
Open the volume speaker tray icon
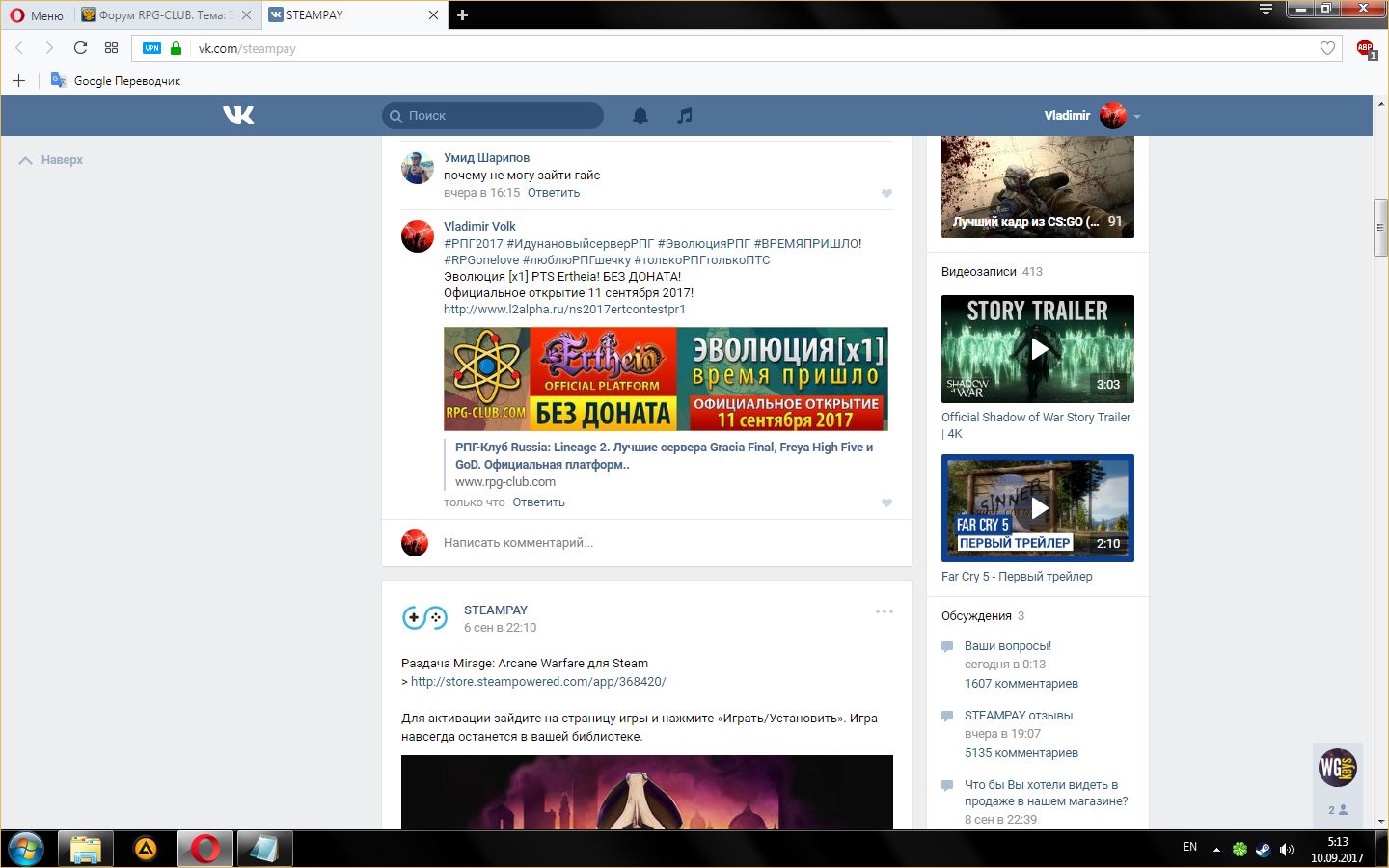click(x=1286, y=850)
